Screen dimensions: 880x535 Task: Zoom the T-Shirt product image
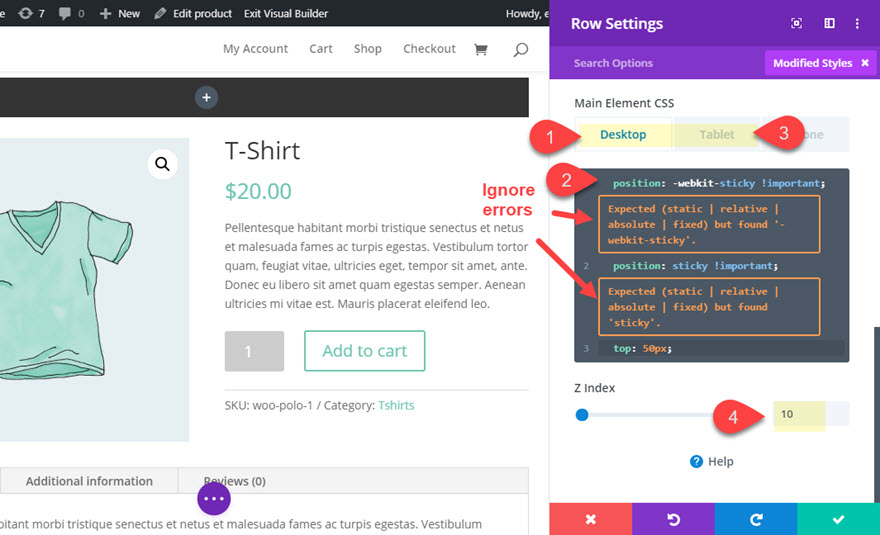coord(163,164)
